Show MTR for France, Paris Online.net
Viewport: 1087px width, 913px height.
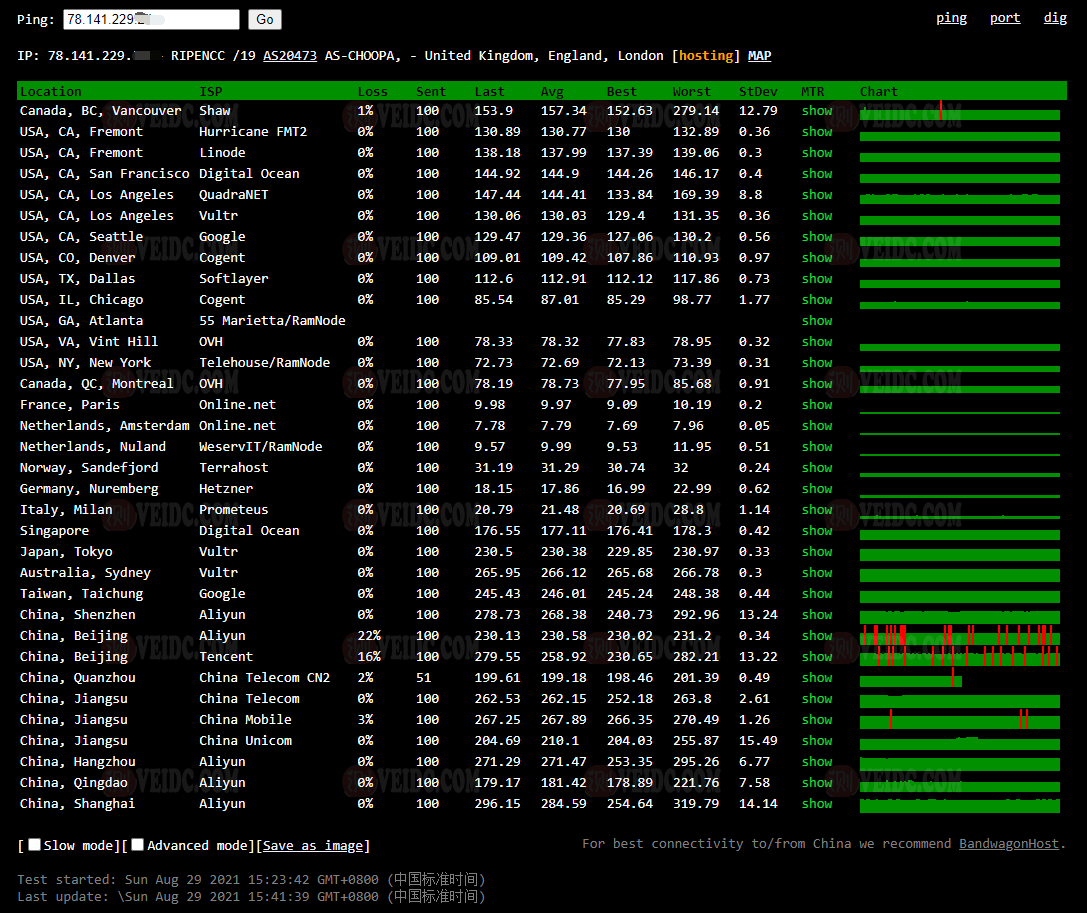click(x=816, y=405)
